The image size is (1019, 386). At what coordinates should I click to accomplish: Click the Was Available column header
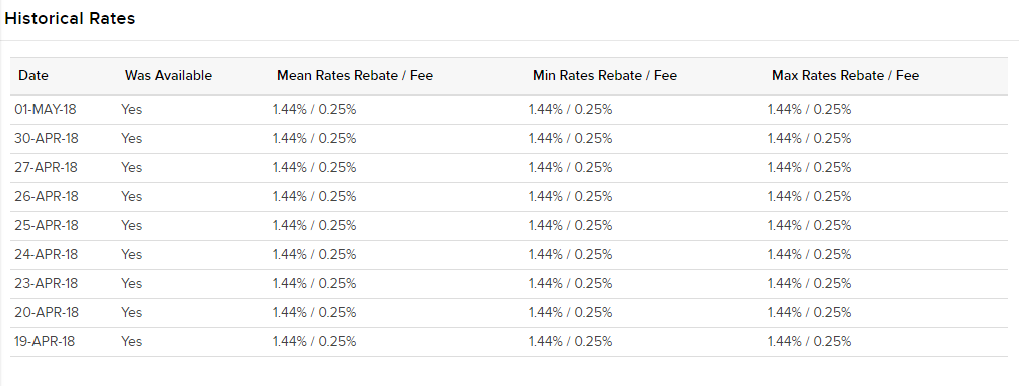click(x=168, y=75)
